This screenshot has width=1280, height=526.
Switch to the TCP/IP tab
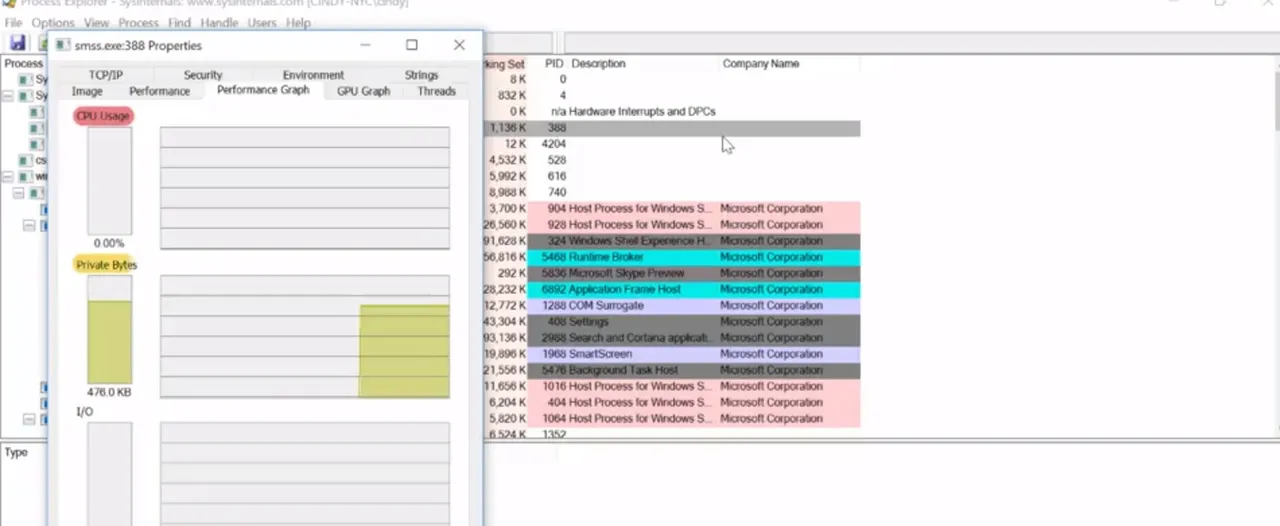point(105,75)
